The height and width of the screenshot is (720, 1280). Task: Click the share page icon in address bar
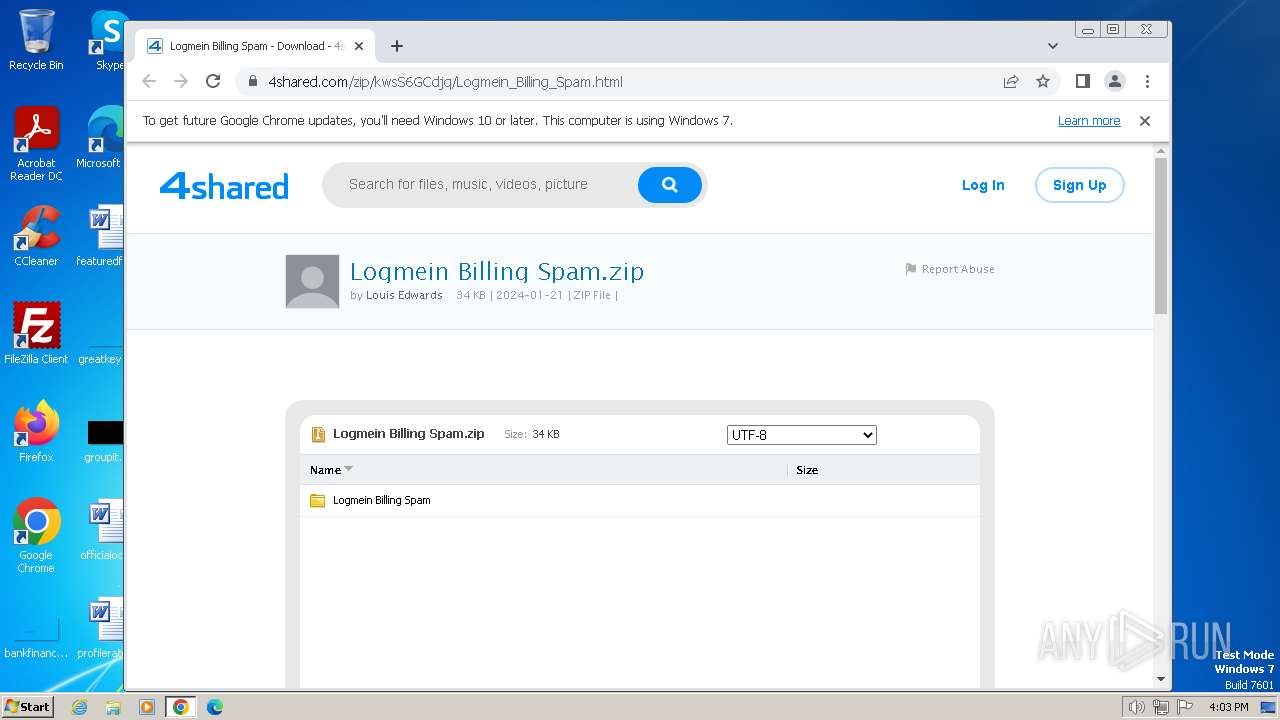(x=1011, y=82)
